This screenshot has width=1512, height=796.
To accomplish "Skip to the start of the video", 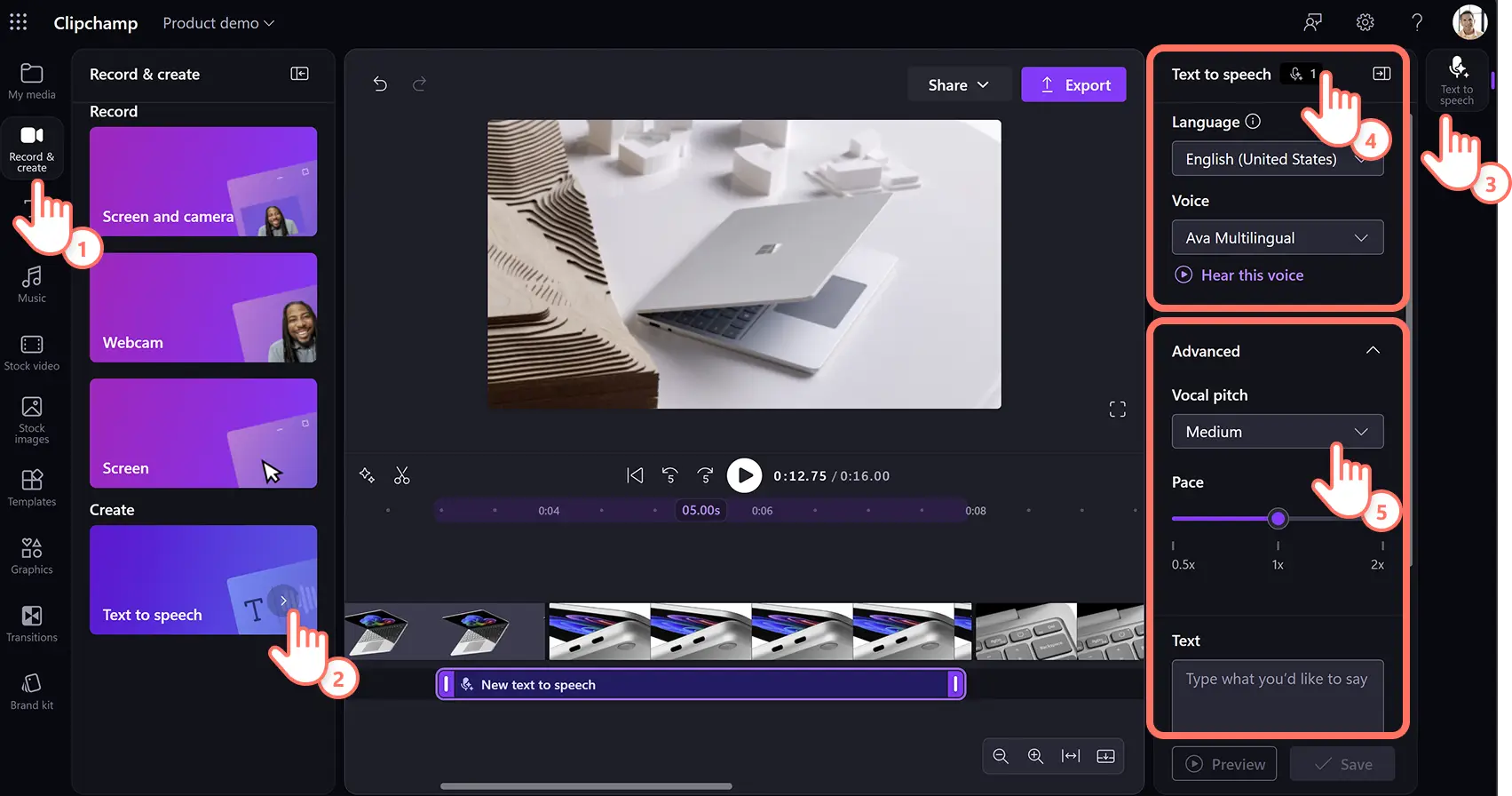I will click(x=635, y=475).
